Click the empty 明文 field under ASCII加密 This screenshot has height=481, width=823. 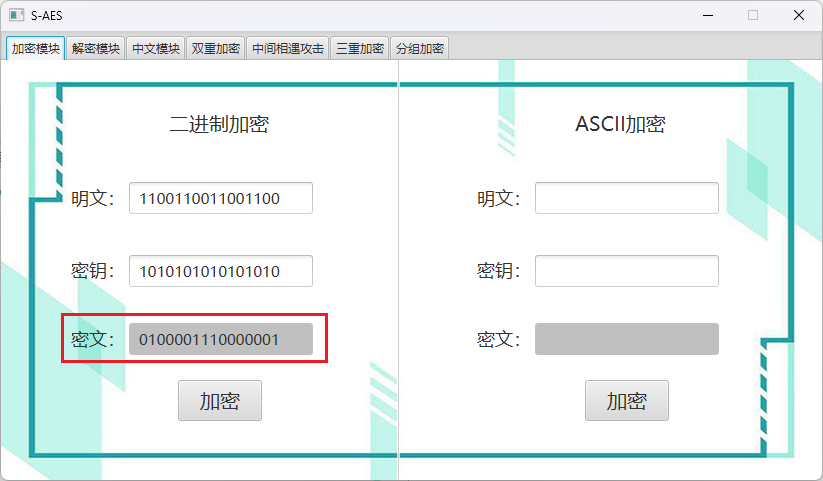pyautogui.click(x=626, y=198)
